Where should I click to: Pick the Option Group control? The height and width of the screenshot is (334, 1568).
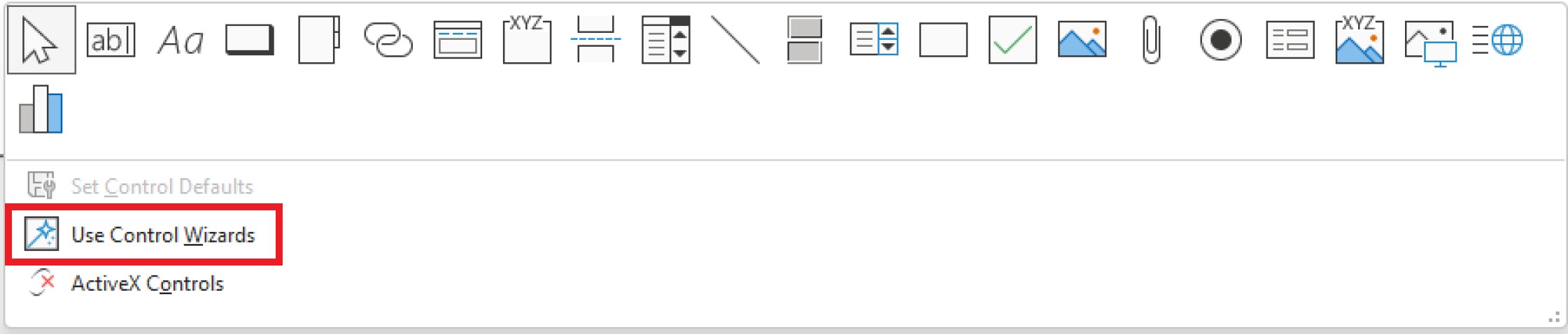pos(527,40)
